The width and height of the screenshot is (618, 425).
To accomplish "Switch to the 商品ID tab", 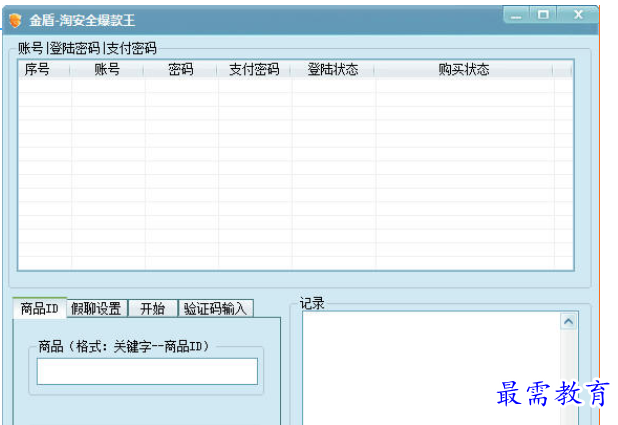I will point(39,308).
